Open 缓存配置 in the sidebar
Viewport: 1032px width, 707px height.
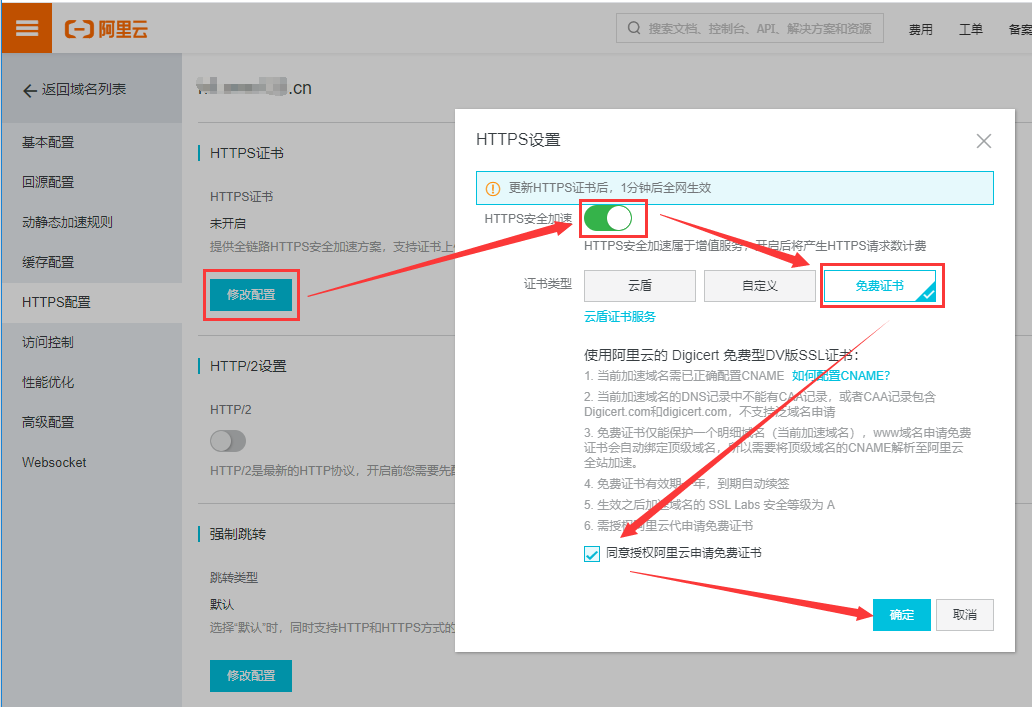click(x=91, y=262)
